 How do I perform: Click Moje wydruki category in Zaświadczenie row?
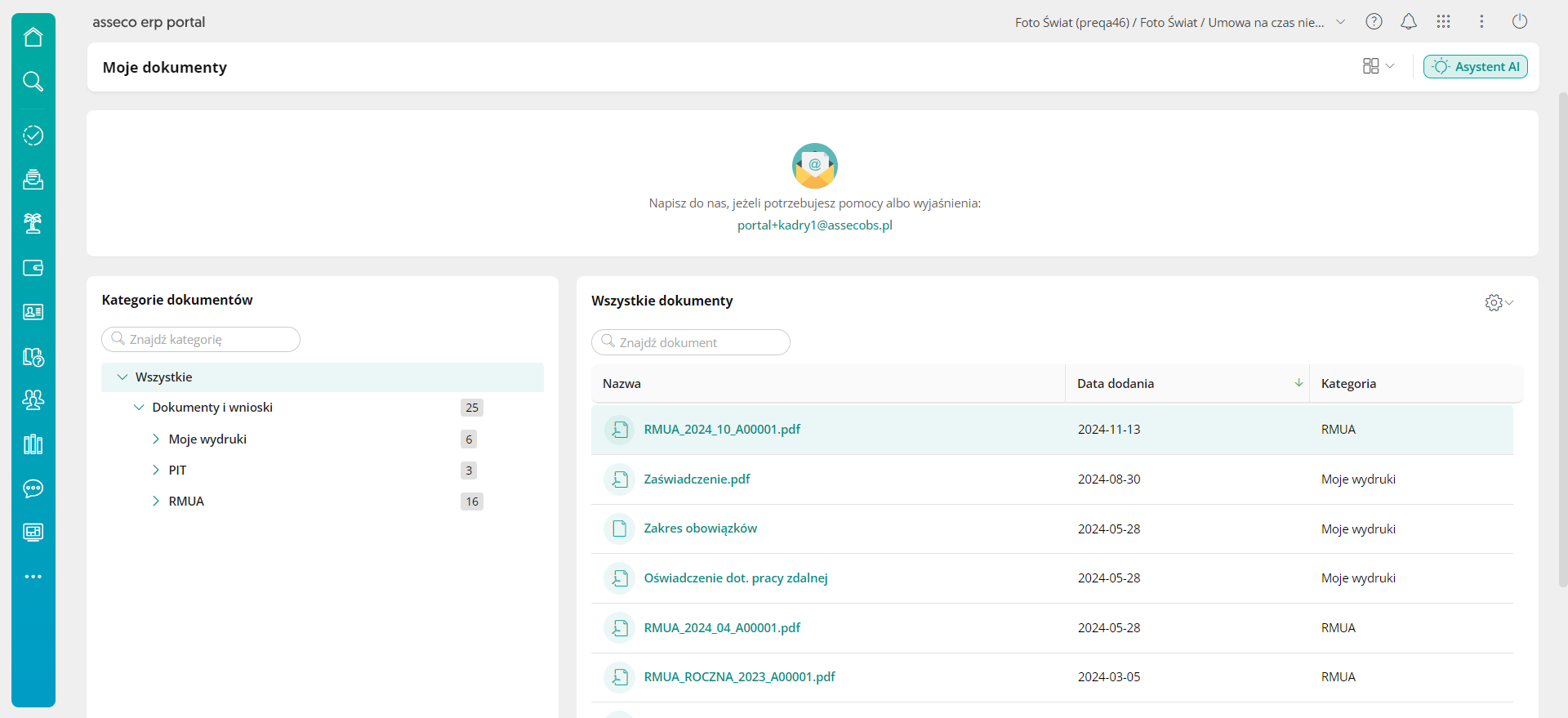pyautogui.click(x=1358, y=479)
